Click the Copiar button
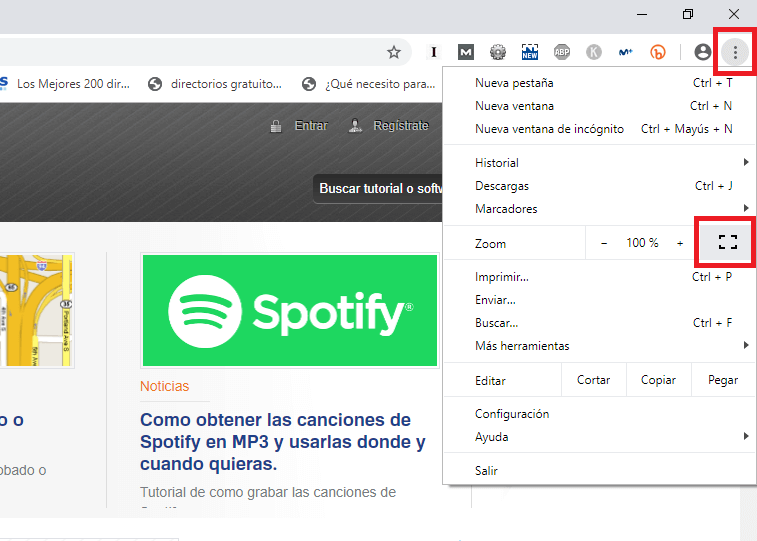The height and width of the screenshot is (541, 757). pyautogui.click(x=659, y=380)
